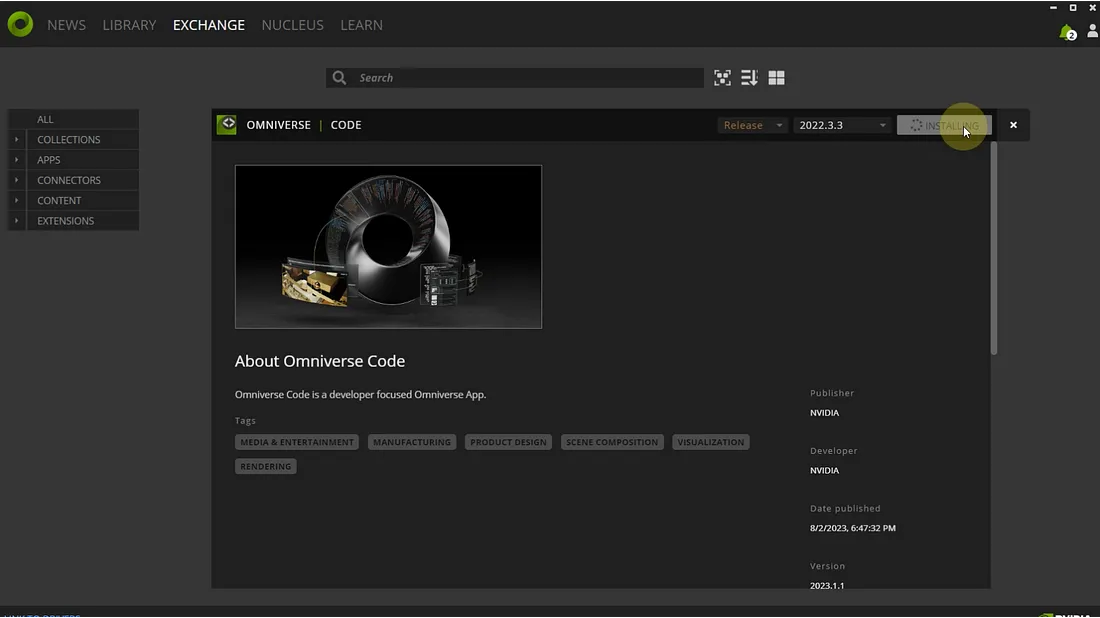
Task: Open the Learn tab
Action: pos(361,25)
